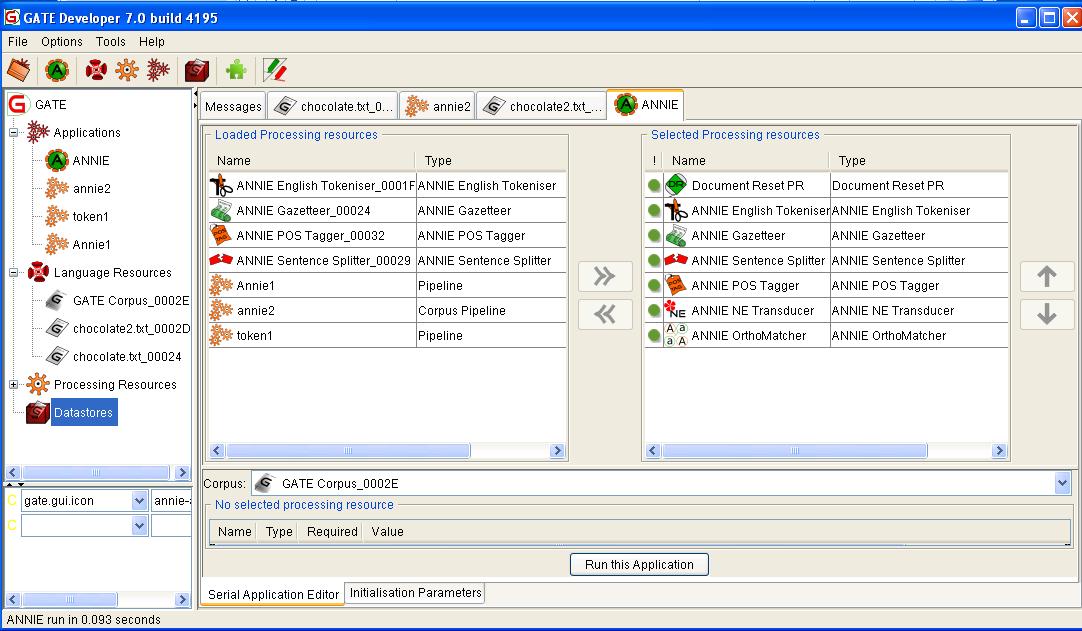The height and width of the screenshot is (631, 1082).
Task: Select the green ANNIE application icon in tree
Action: tap(57, 160)
